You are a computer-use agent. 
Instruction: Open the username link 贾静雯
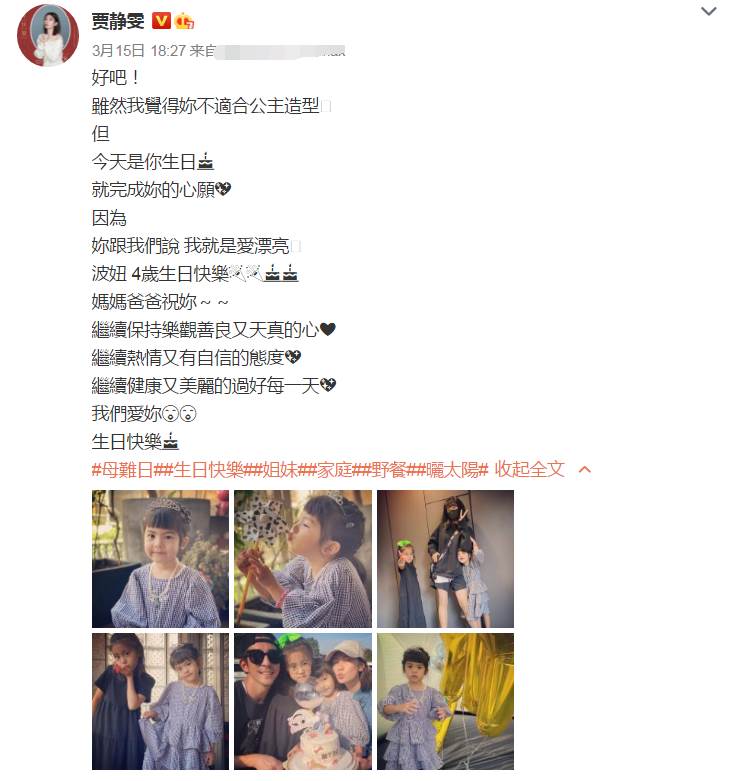click(118, 21)
